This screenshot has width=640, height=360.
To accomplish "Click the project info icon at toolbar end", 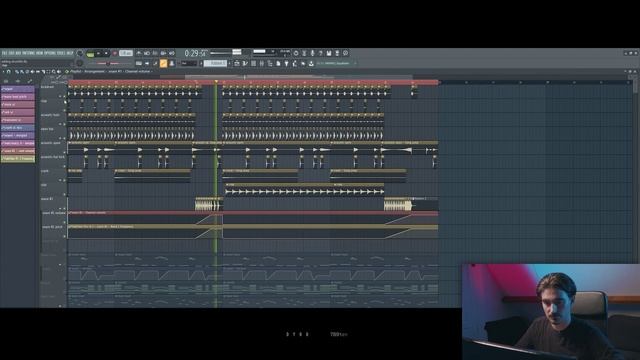I will pyautogui.click(x=346, y=53).
